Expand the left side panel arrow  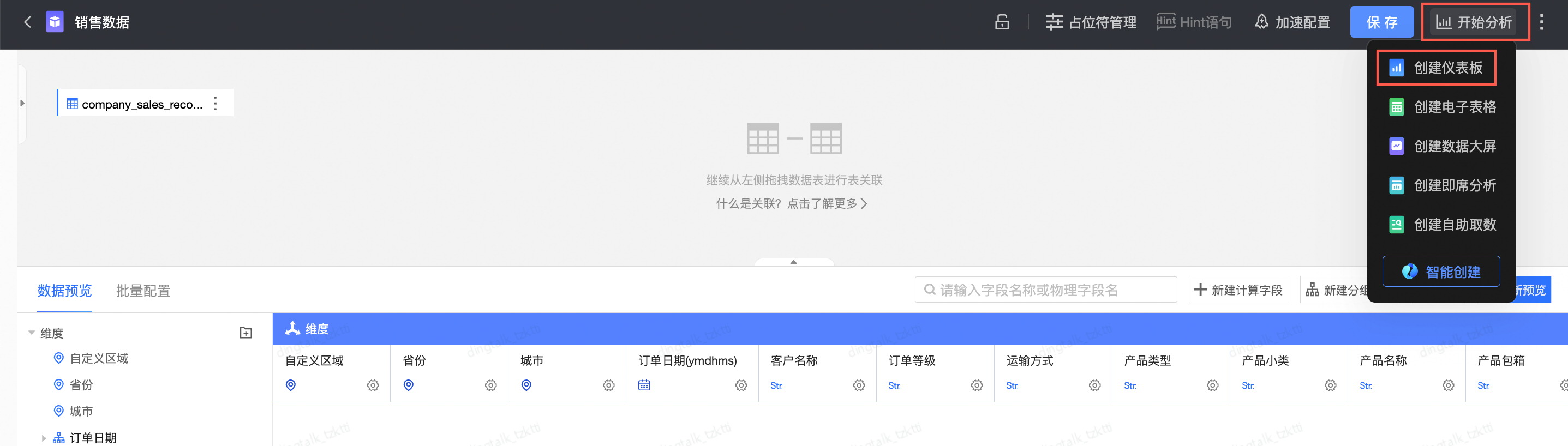pyautogui.click(x=22, y=103)
